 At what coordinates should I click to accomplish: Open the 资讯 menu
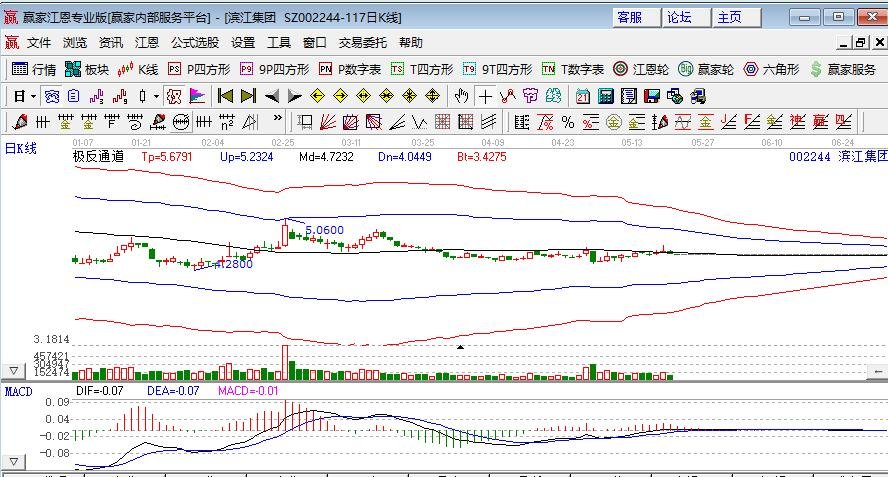(x=110, y=42)
